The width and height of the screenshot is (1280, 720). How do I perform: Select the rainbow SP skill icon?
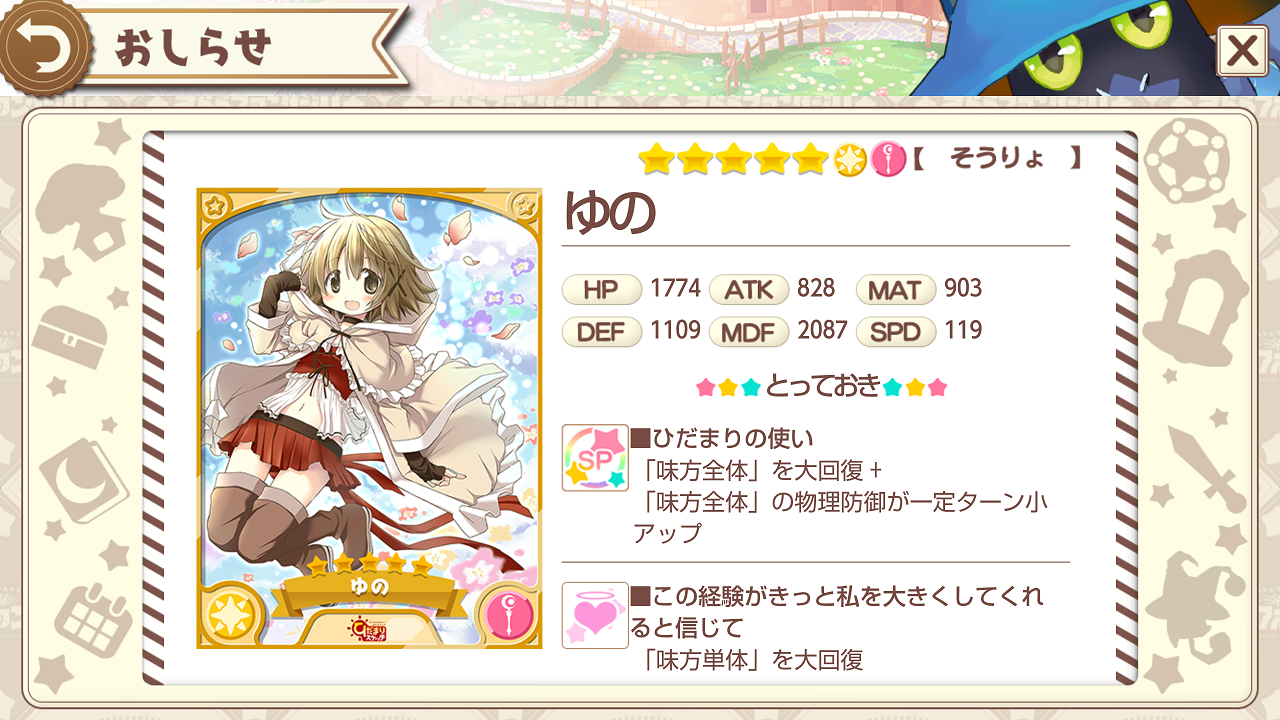point(595,457)
